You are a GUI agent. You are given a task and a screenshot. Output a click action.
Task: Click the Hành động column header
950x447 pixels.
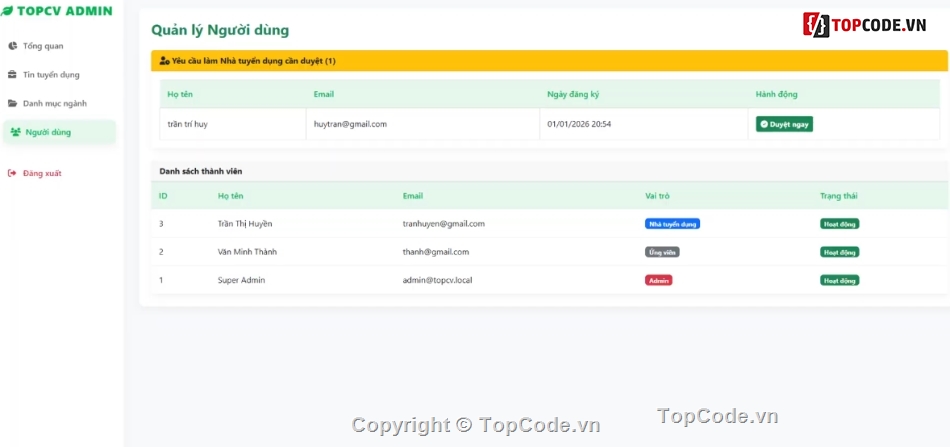777,94
